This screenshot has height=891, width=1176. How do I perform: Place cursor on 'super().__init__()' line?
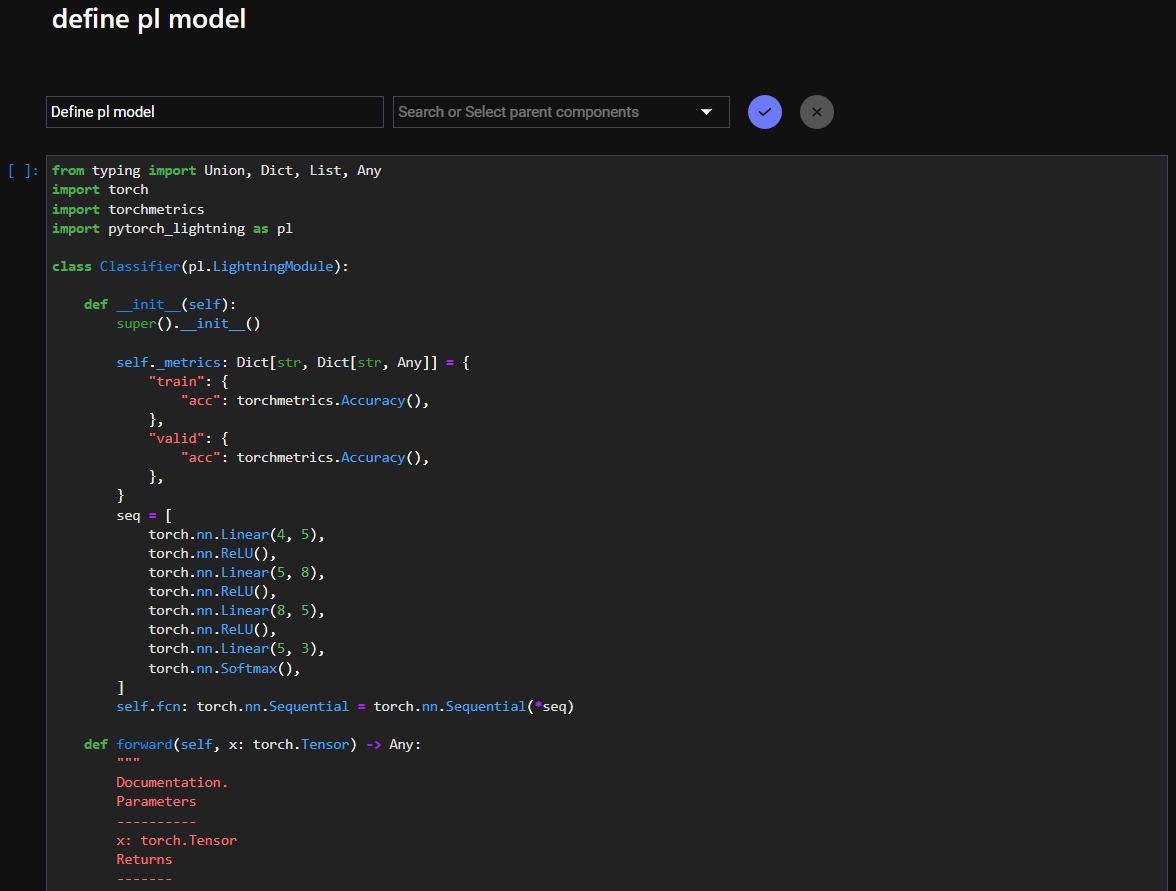(x=188, y=324)
